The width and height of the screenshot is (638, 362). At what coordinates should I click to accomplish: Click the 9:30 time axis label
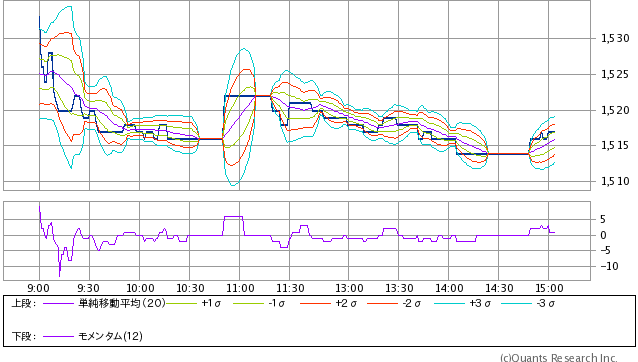(88, 288)
